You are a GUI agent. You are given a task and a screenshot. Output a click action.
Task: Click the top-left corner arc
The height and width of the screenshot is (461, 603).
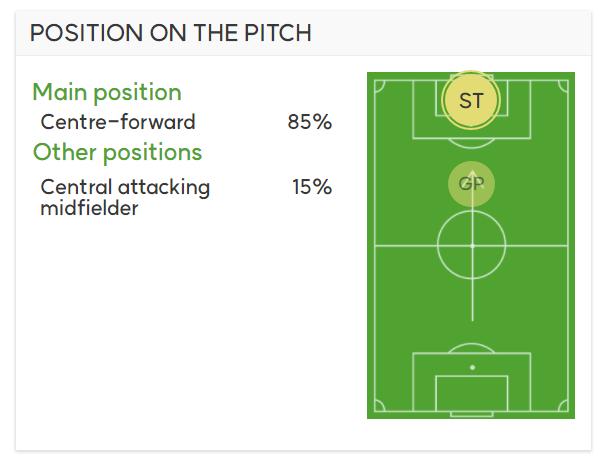tap(379, 86)
